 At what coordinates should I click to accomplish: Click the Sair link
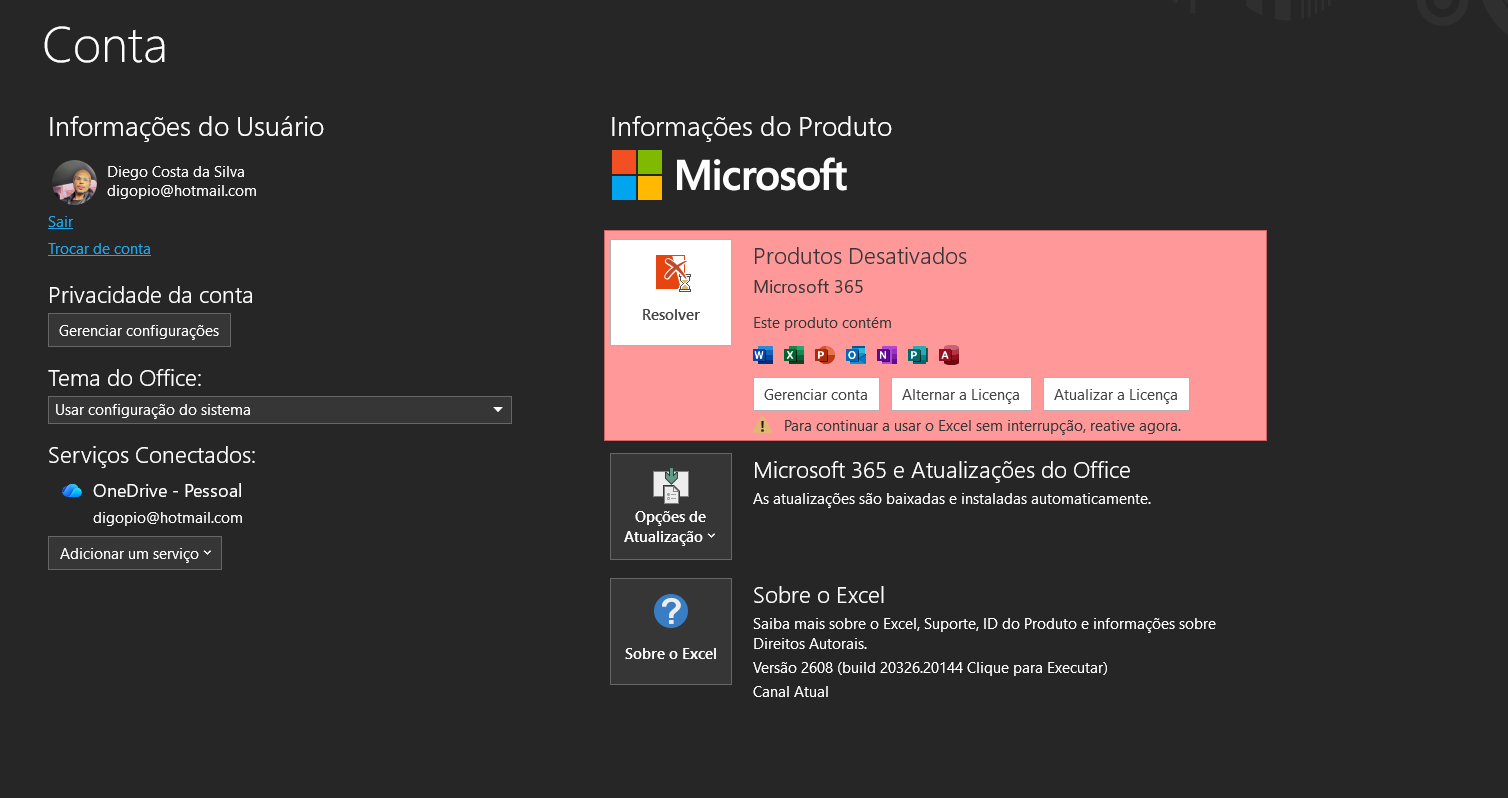[x=60, y=222]
